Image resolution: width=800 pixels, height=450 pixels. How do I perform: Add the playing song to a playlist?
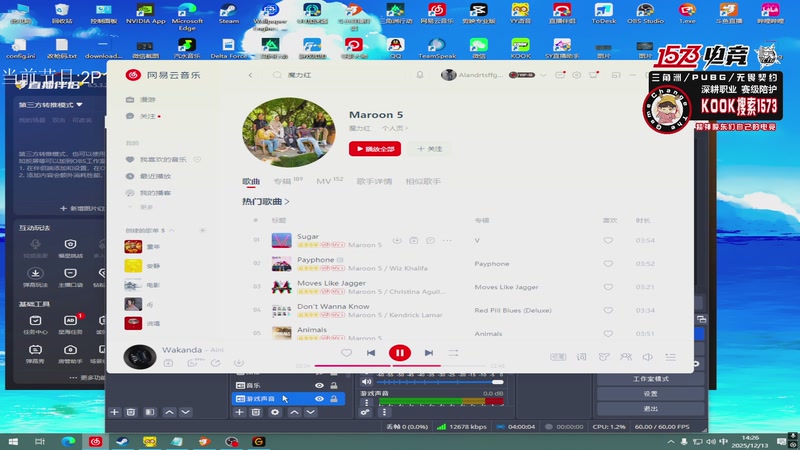coord(168,363)
